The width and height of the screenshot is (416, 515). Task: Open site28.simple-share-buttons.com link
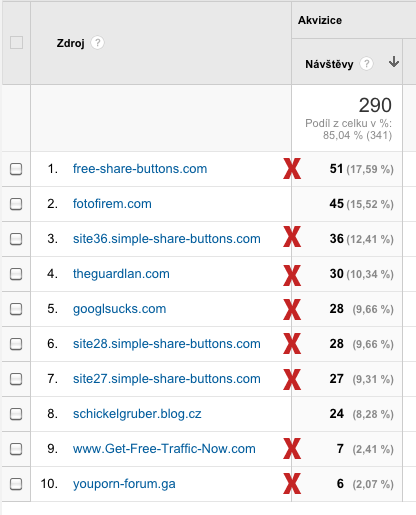pyautogui.click(x=167, y=344)
